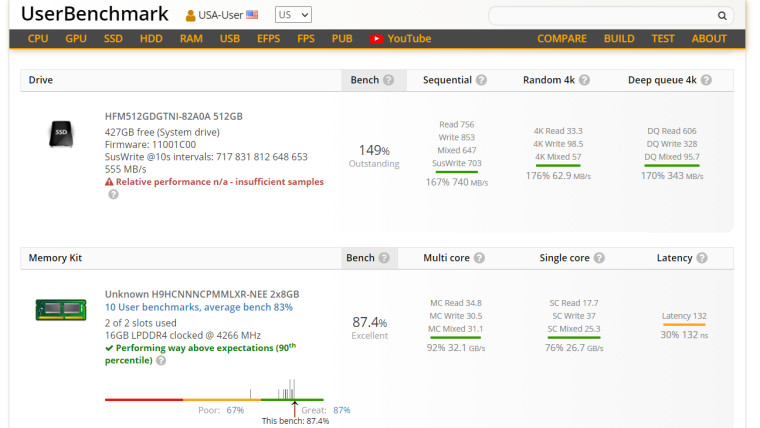Open the USB menu
Image resolution: width=760 pixels, height=428 pixels.
230,39
